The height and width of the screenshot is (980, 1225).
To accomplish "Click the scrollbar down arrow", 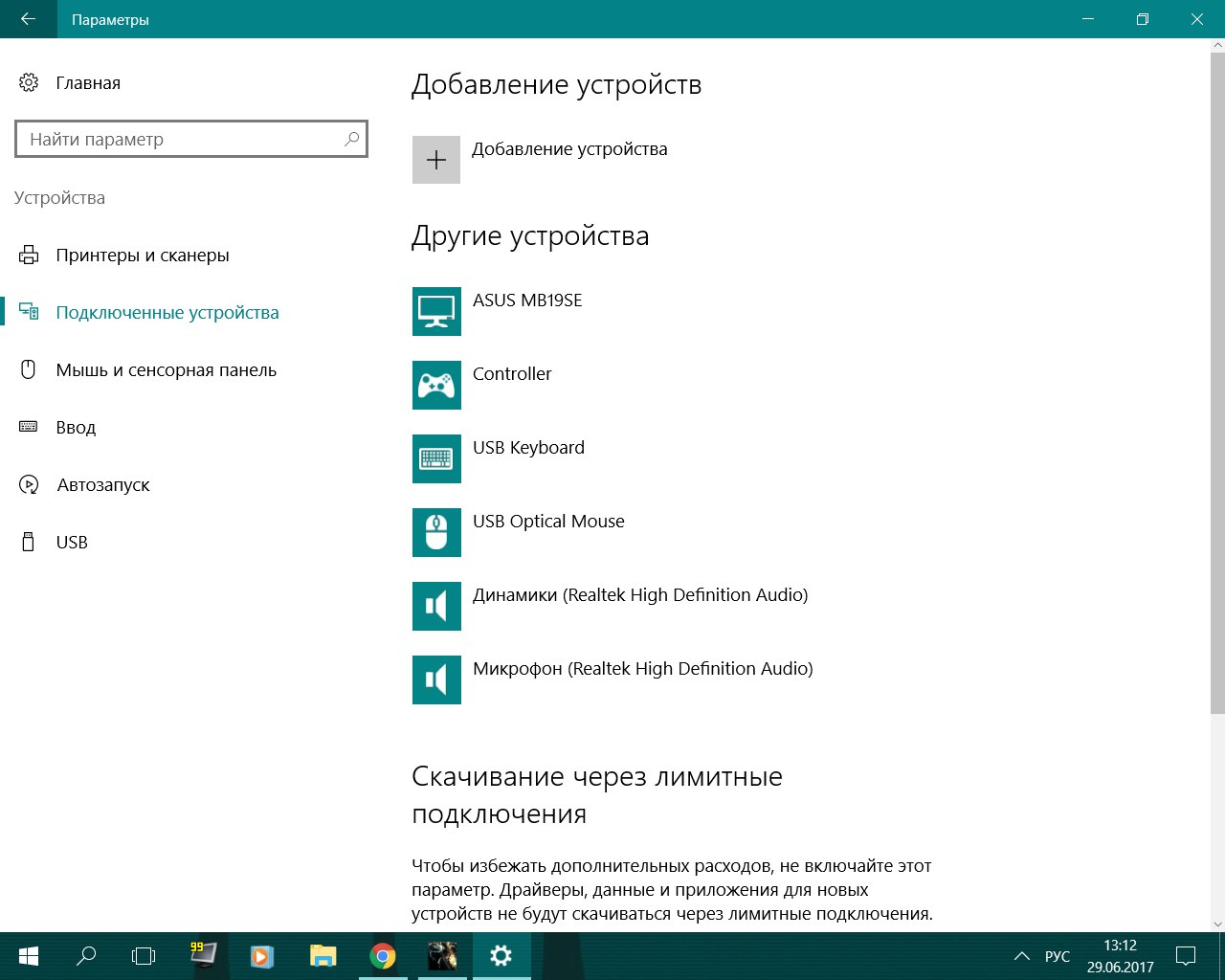I will tap(1217, 924).
